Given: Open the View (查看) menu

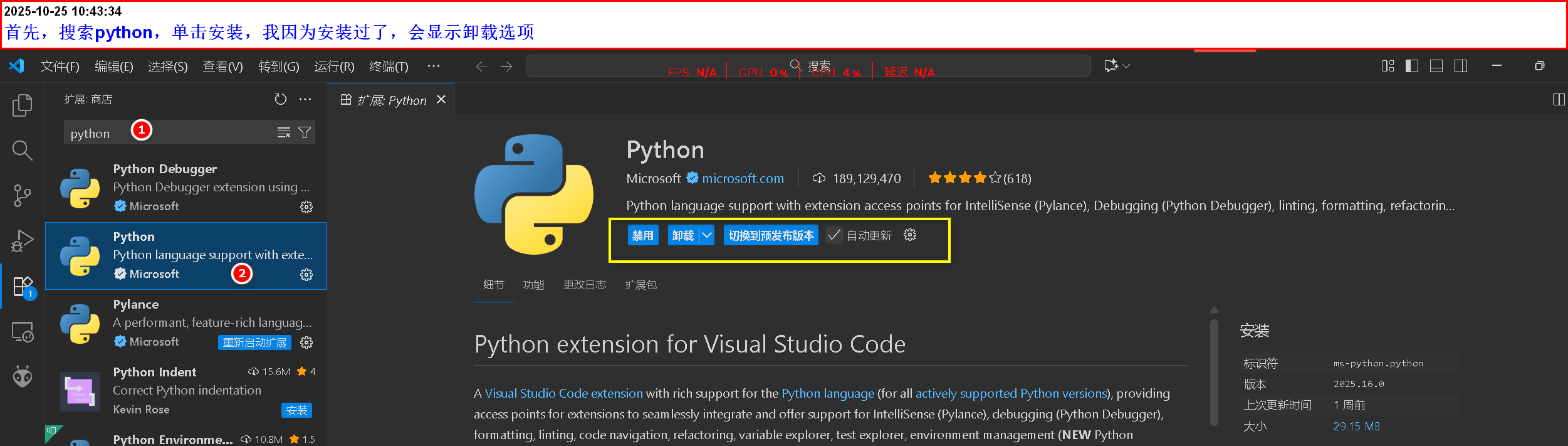Looking at the screenshot, I should coord(222,66).
